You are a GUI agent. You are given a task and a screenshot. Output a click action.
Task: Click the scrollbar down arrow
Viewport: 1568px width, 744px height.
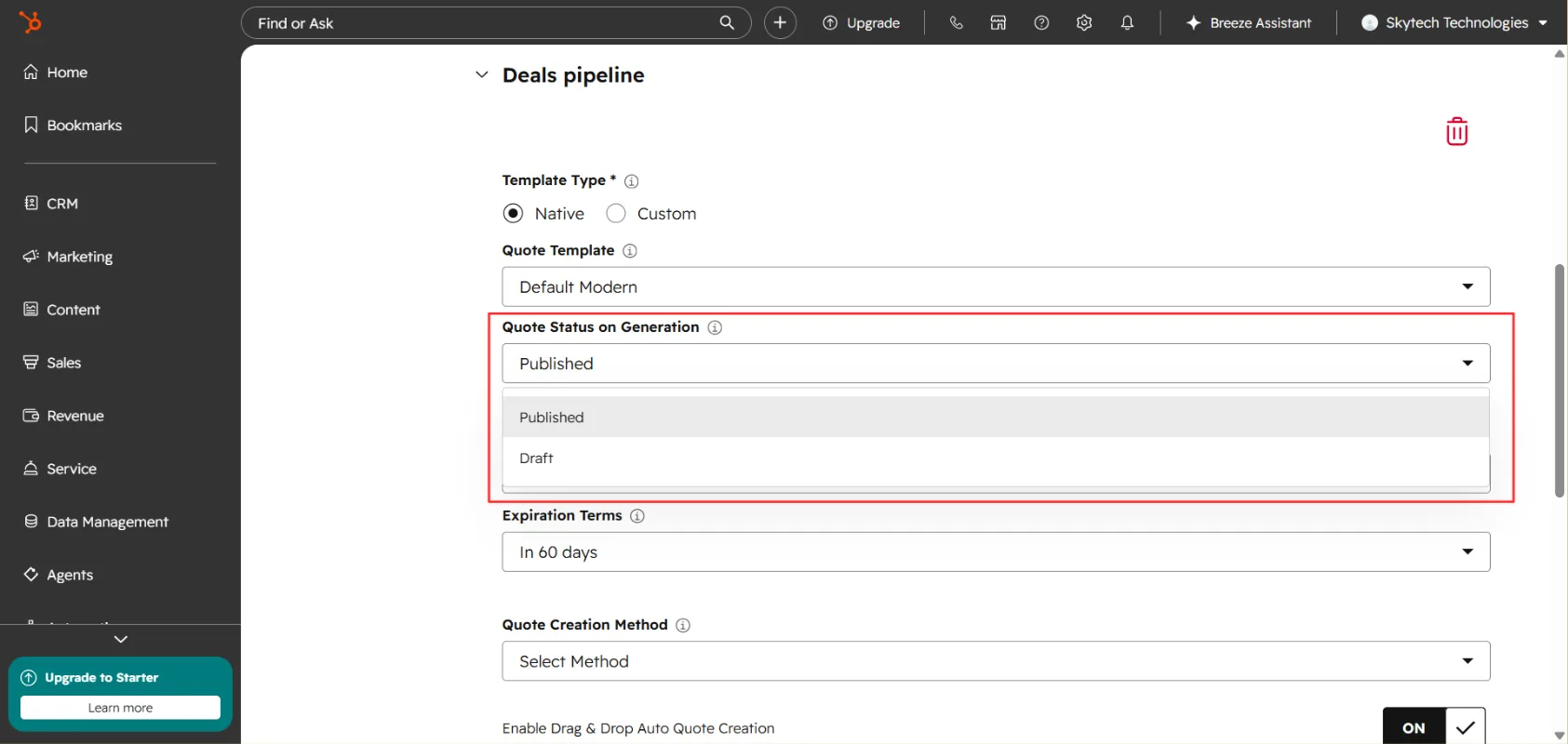coord(1560,736)
